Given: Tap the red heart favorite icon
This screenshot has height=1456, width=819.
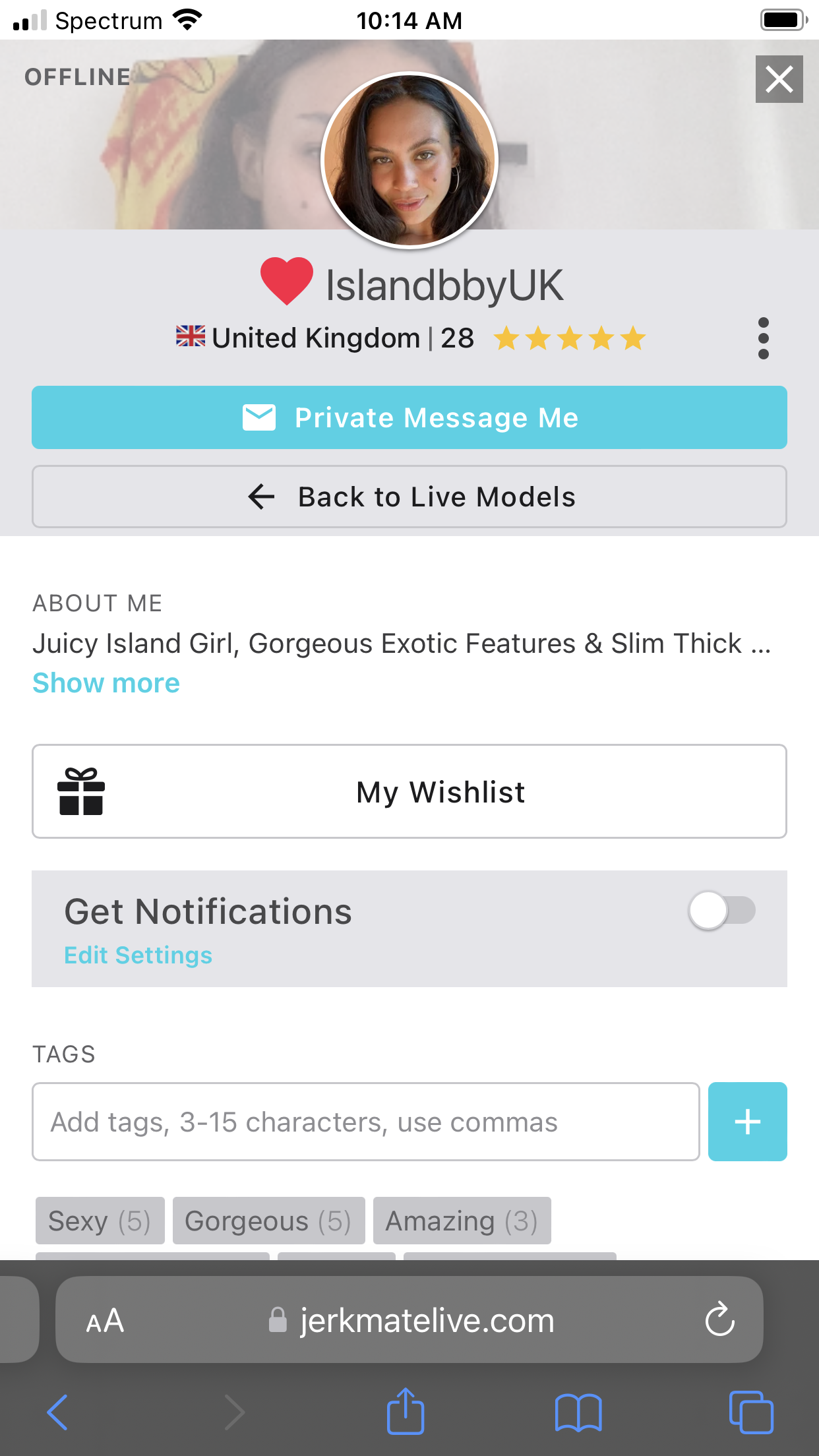Looking at the screenshot, I should (286, 281).
